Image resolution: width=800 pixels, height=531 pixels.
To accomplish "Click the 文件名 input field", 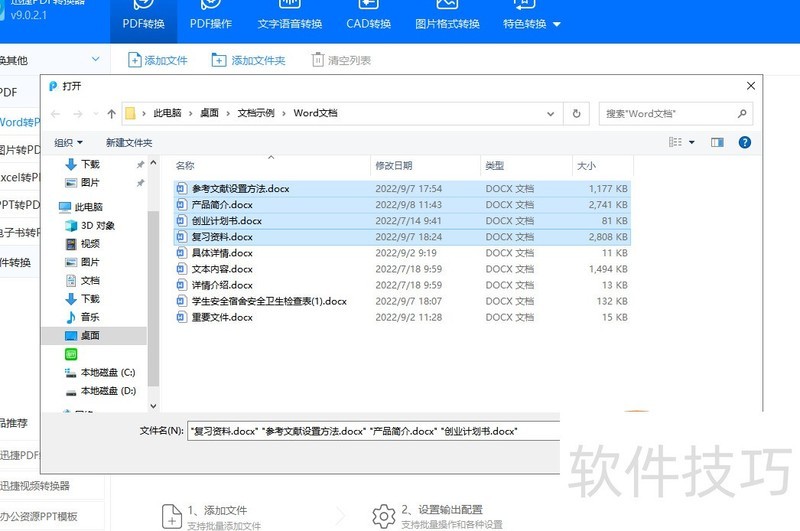I will click(373, 431).
